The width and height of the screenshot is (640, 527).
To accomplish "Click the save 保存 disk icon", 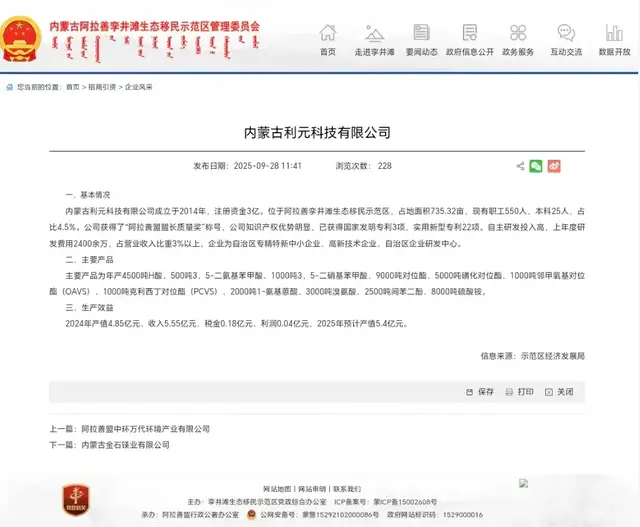I will point(469,392).
